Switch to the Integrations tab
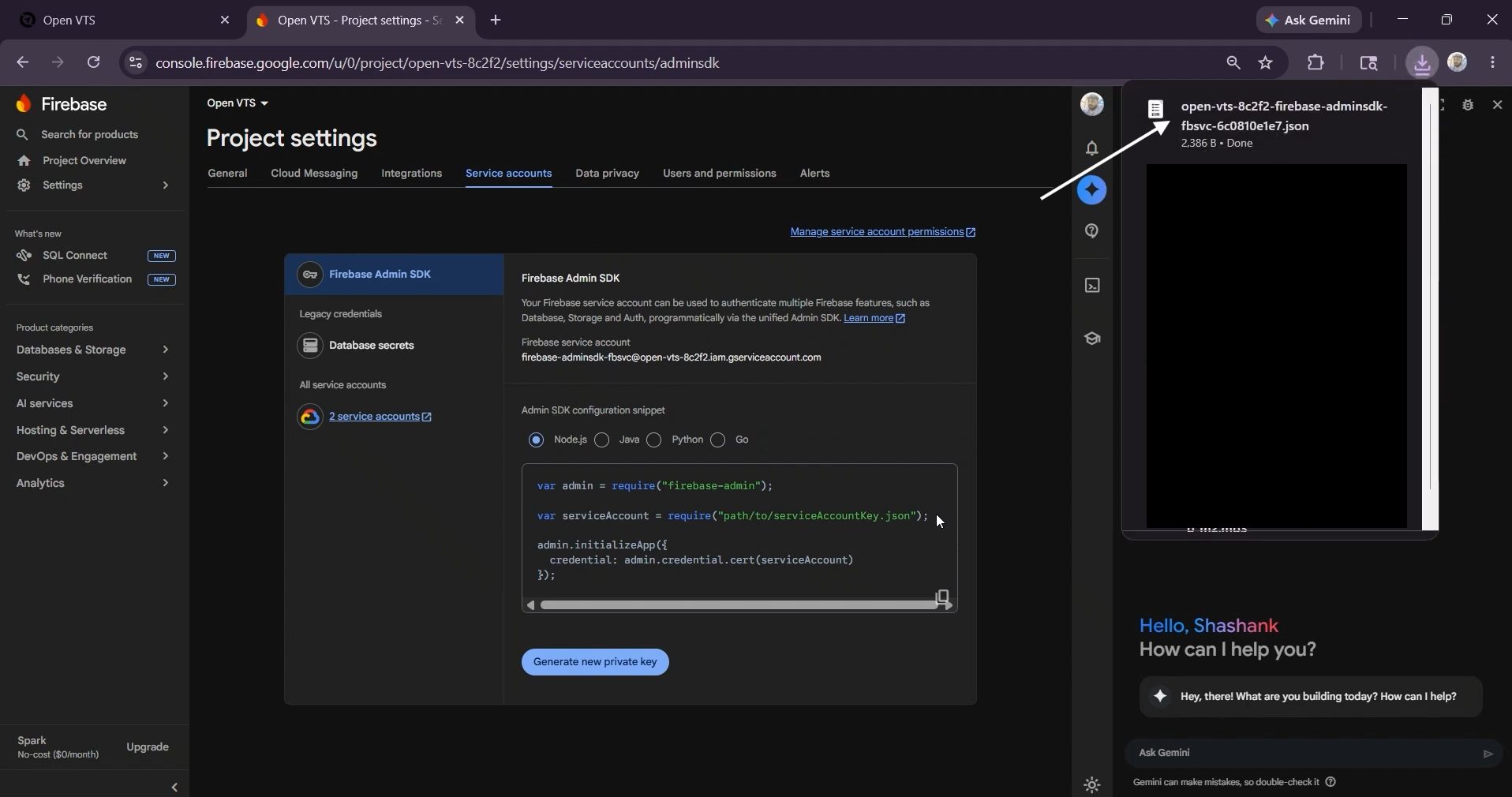Image resolution: width=1512 pixels, height=797 pixels. pyautogui.click(x=412, y=174)
